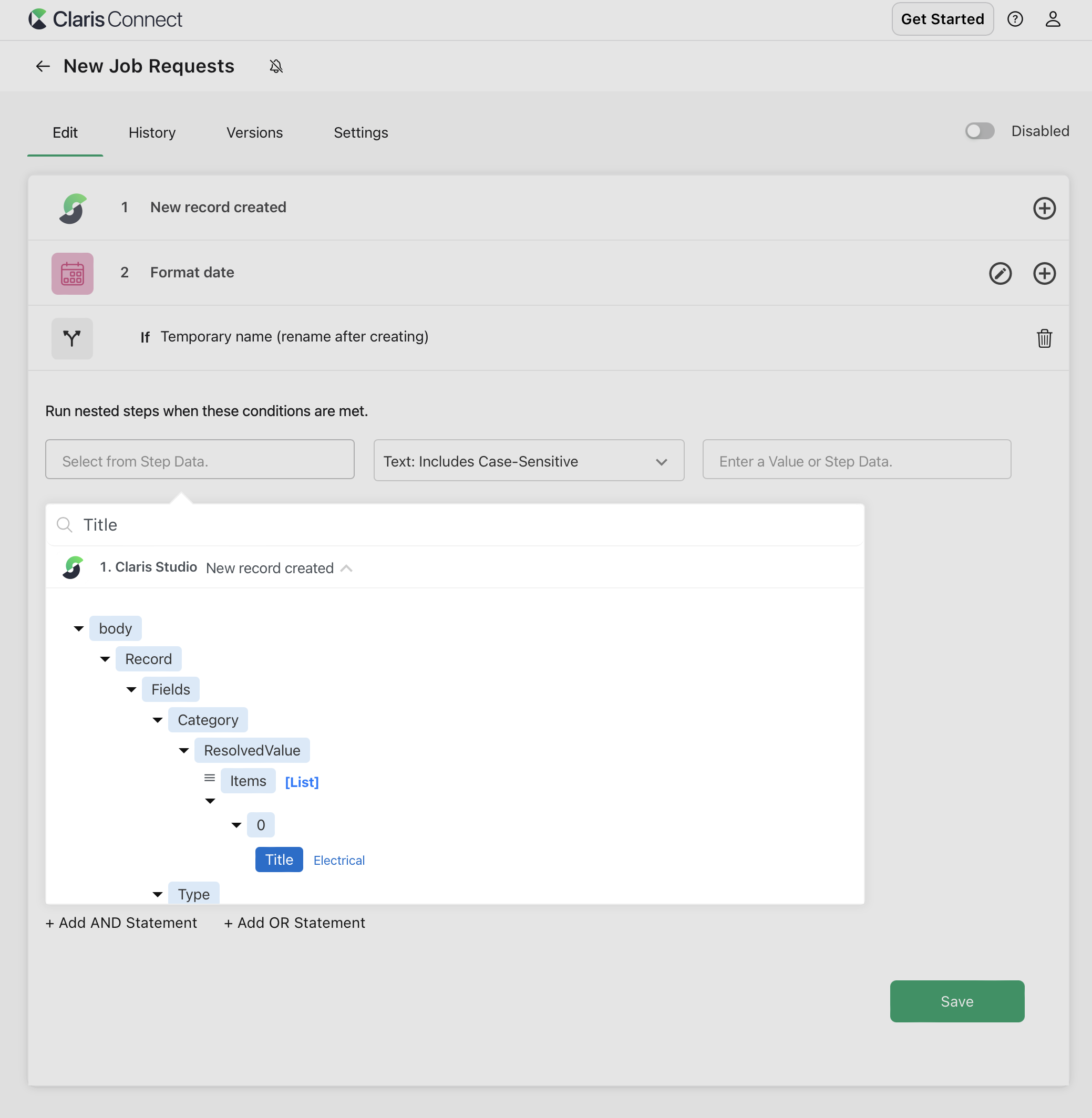Click the Claris Studio icon on step 1
The width and height of the screenshot is (1092, 1118).
pyautogui.click(x=73, y=208)
